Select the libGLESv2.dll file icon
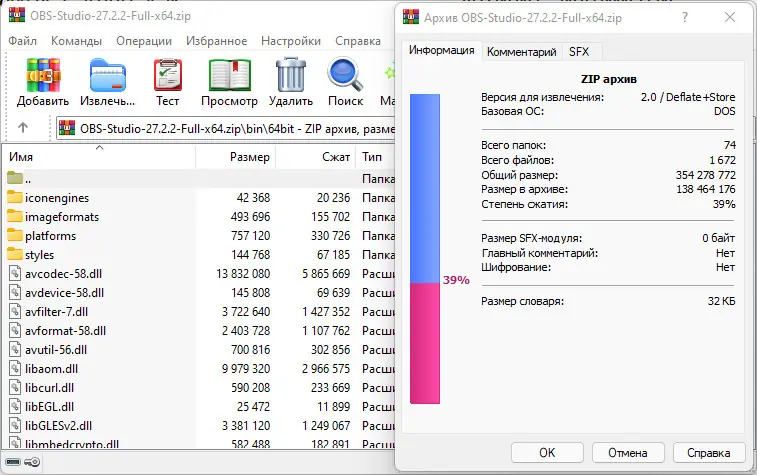The height and width of the screenshot is (475, 757). coord(15,425)
